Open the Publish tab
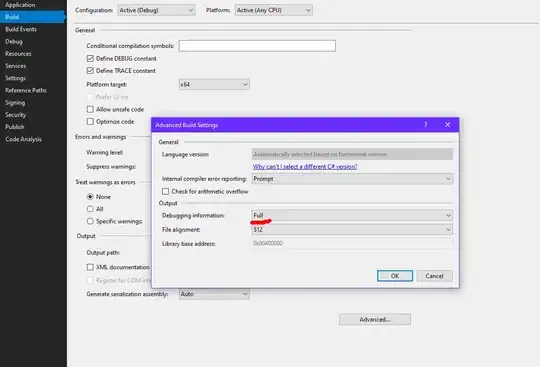 [x=15, y=127]
